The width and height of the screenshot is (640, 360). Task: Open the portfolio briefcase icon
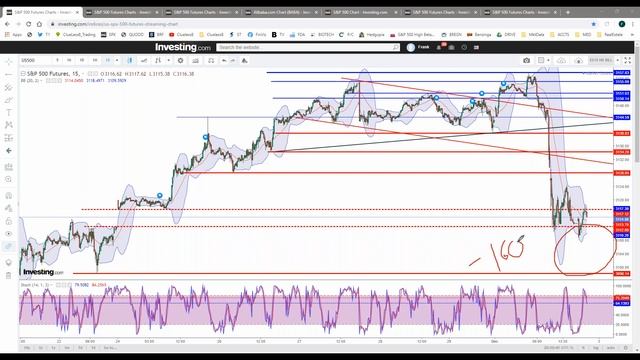(x=451, y=47)
